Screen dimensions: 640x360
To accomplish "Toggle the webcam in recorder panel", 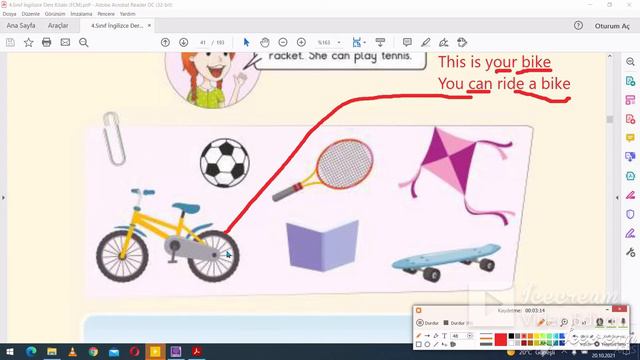I will [600, 322].
